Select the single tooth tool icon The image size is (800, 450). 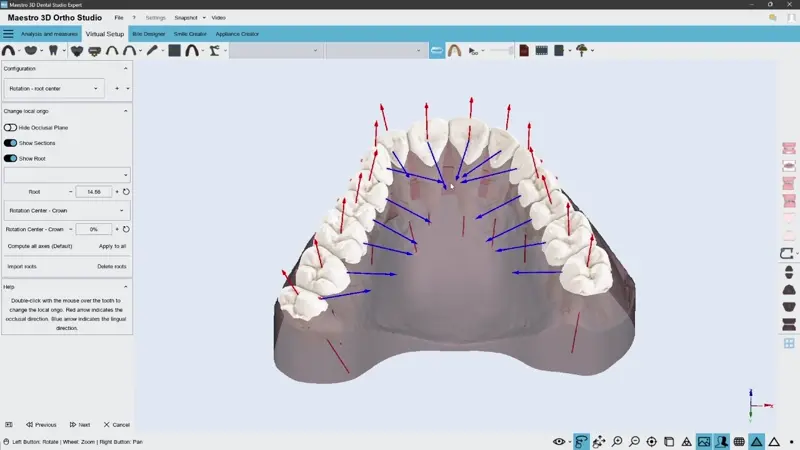(53, 51)
